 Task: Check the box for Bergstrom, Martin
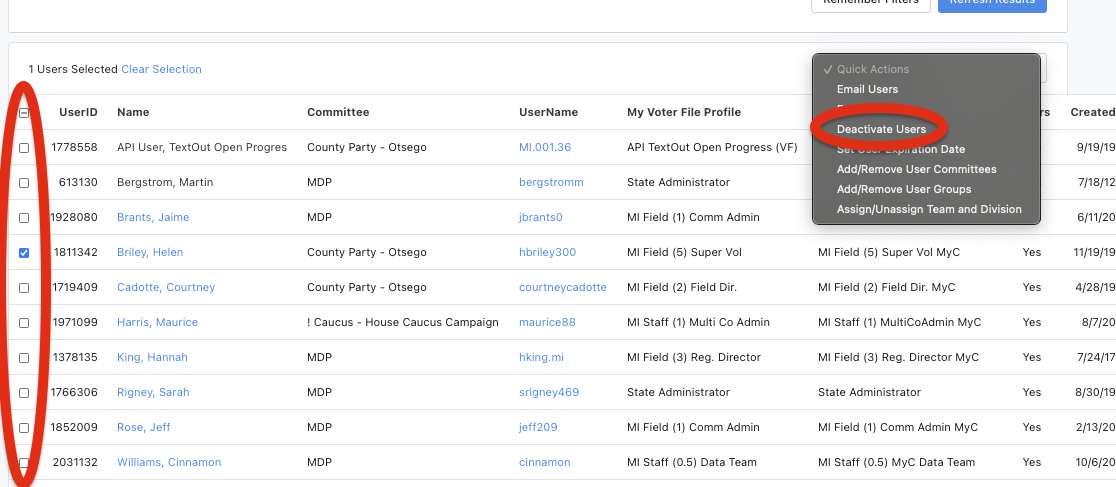click(23, 182)
